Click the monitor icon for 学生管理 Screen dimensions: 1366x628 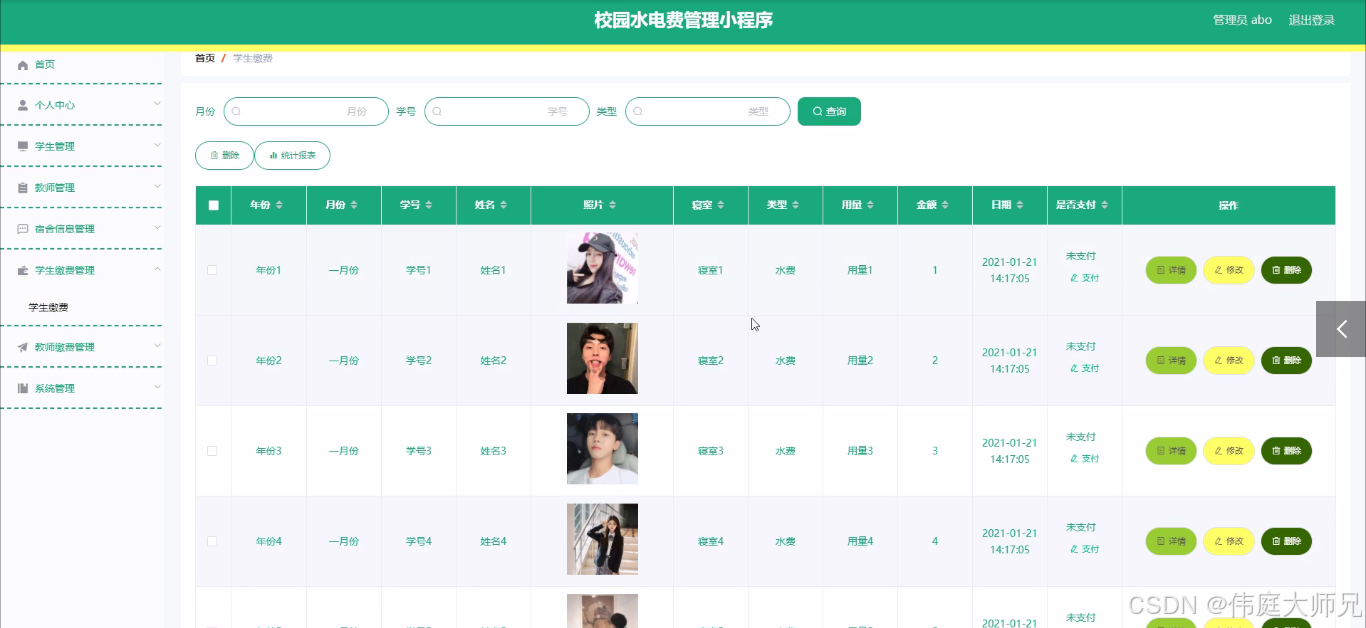click(23, 146)
